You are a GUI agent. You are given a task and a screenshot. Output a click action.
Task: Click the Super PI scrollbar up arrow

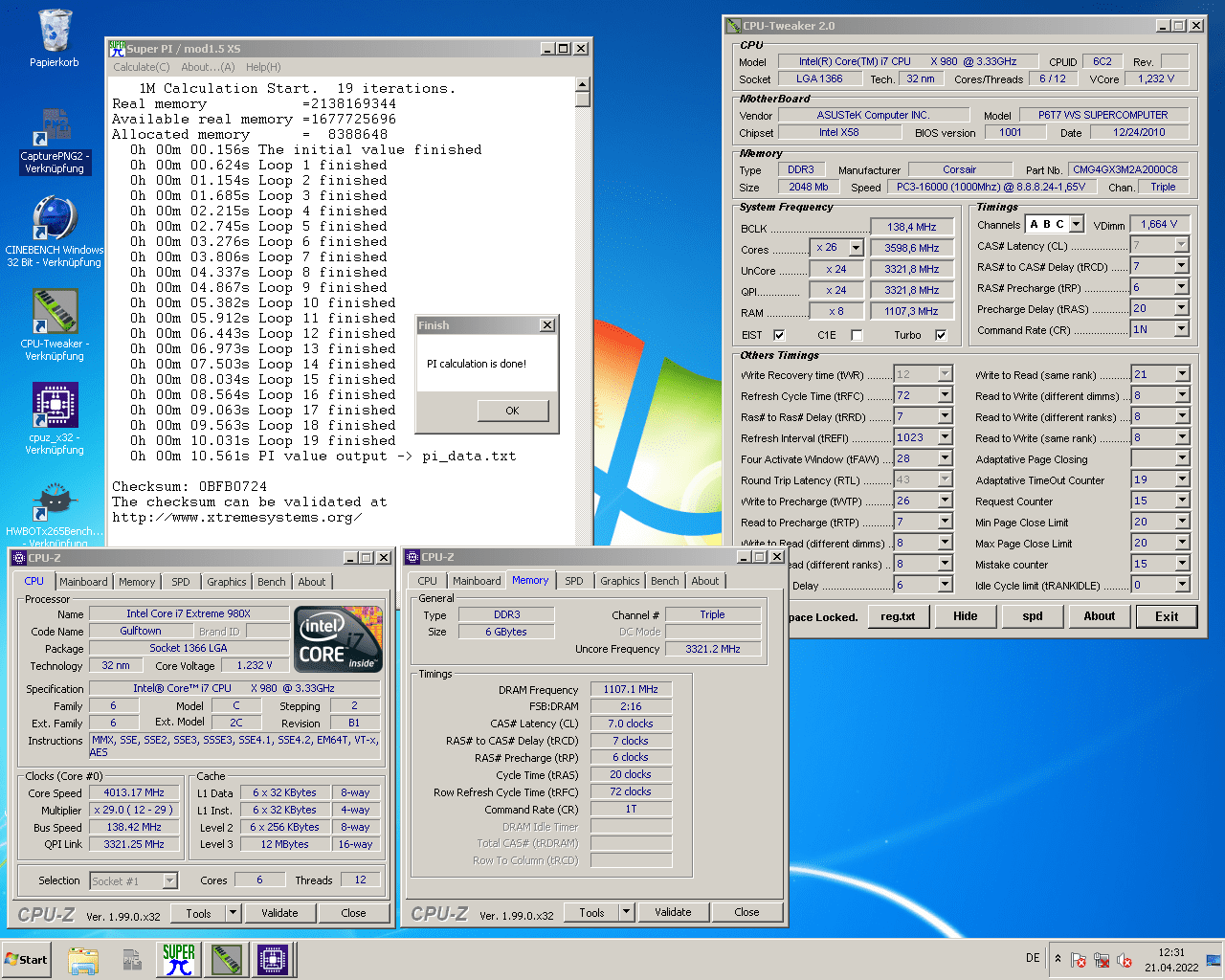(582, 83)
